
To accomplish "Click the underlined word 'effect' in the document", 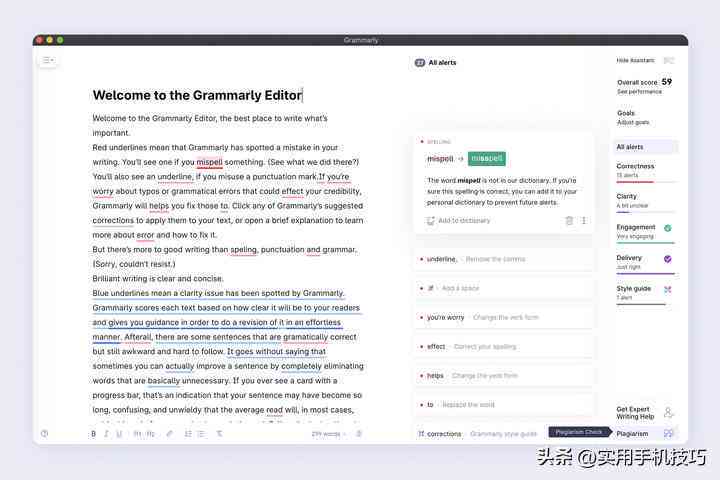I will click(292, 191).
